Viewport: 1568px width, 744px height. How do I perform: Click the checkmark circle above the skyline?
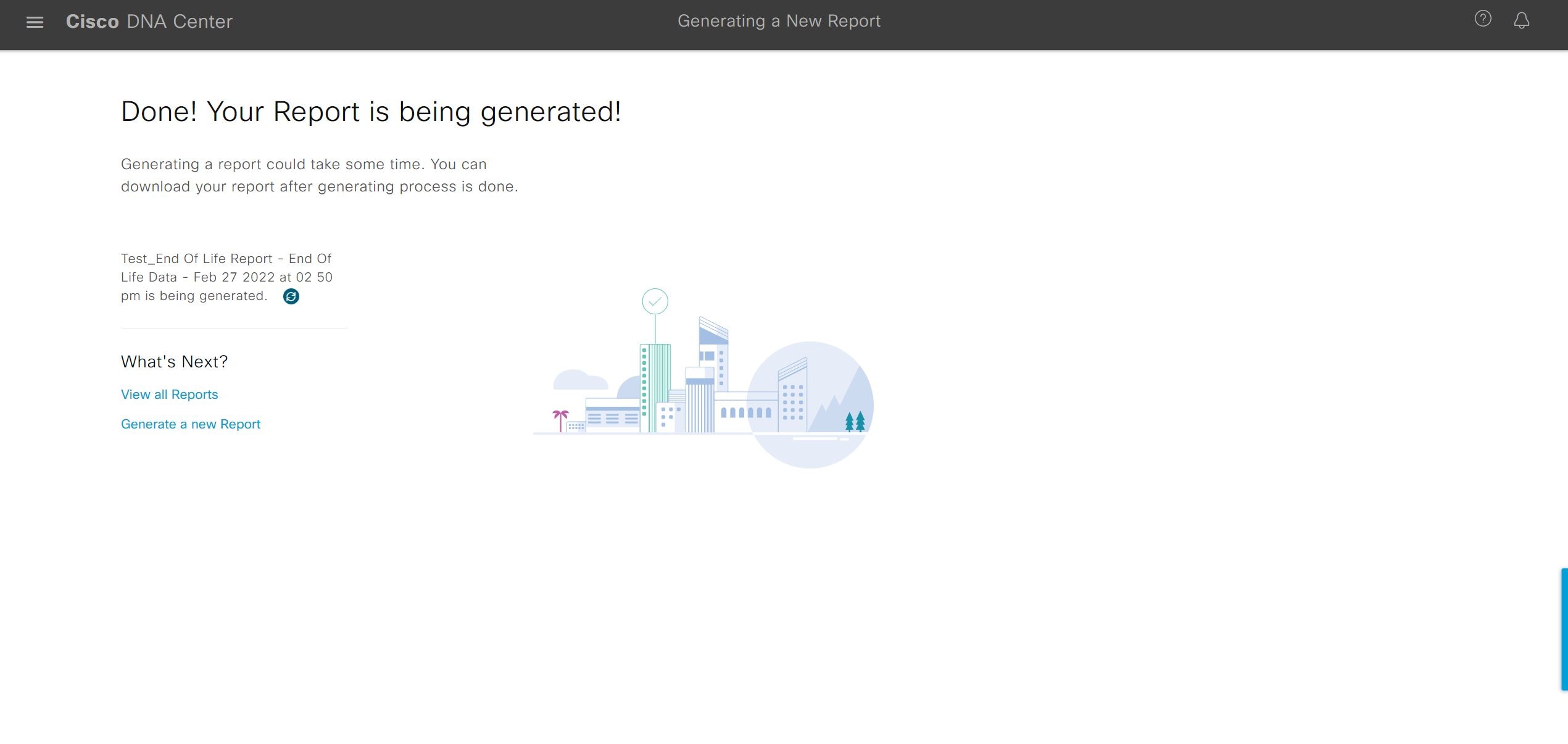(x=655, y=301)
